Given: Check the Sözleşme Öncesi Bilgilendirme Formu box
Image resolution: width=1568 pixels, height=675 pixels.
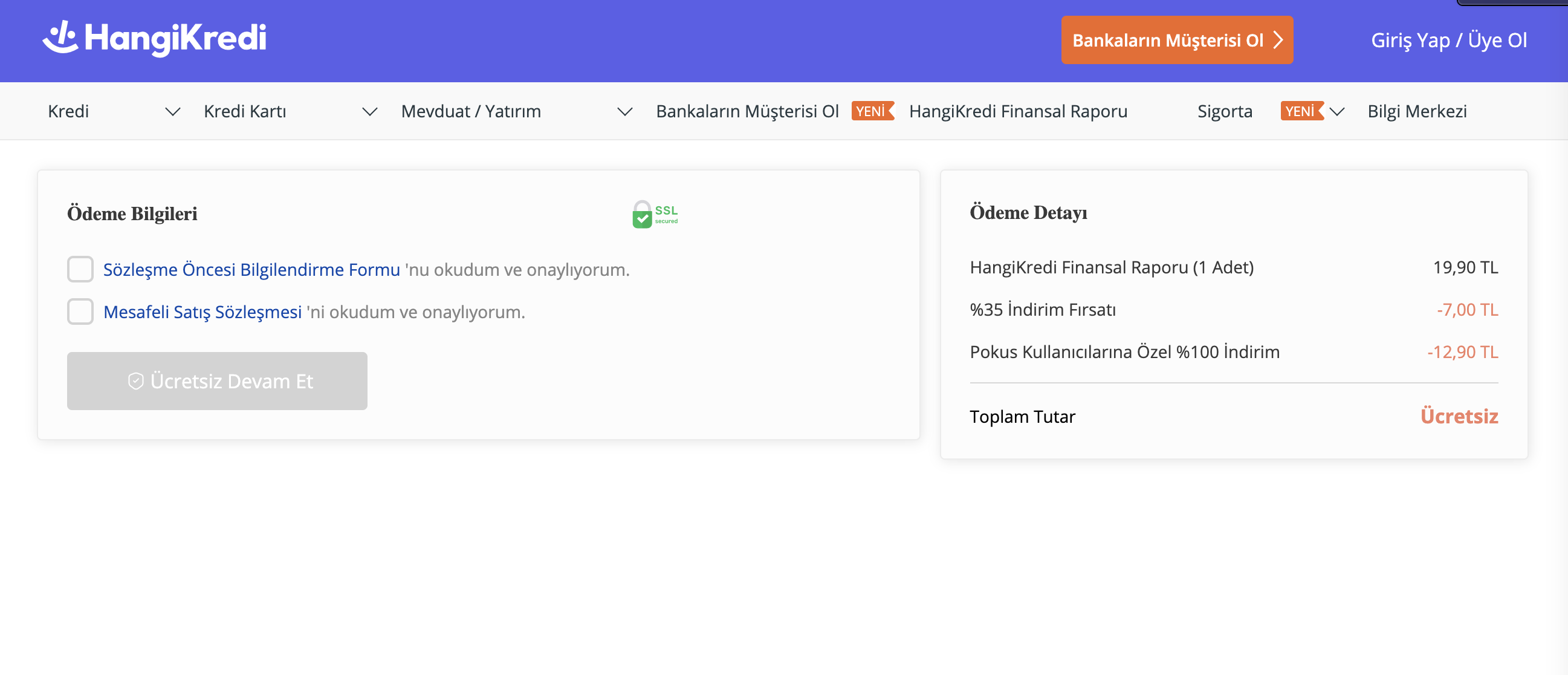Looking at the screenshot, I should click(x=80, y=269).
